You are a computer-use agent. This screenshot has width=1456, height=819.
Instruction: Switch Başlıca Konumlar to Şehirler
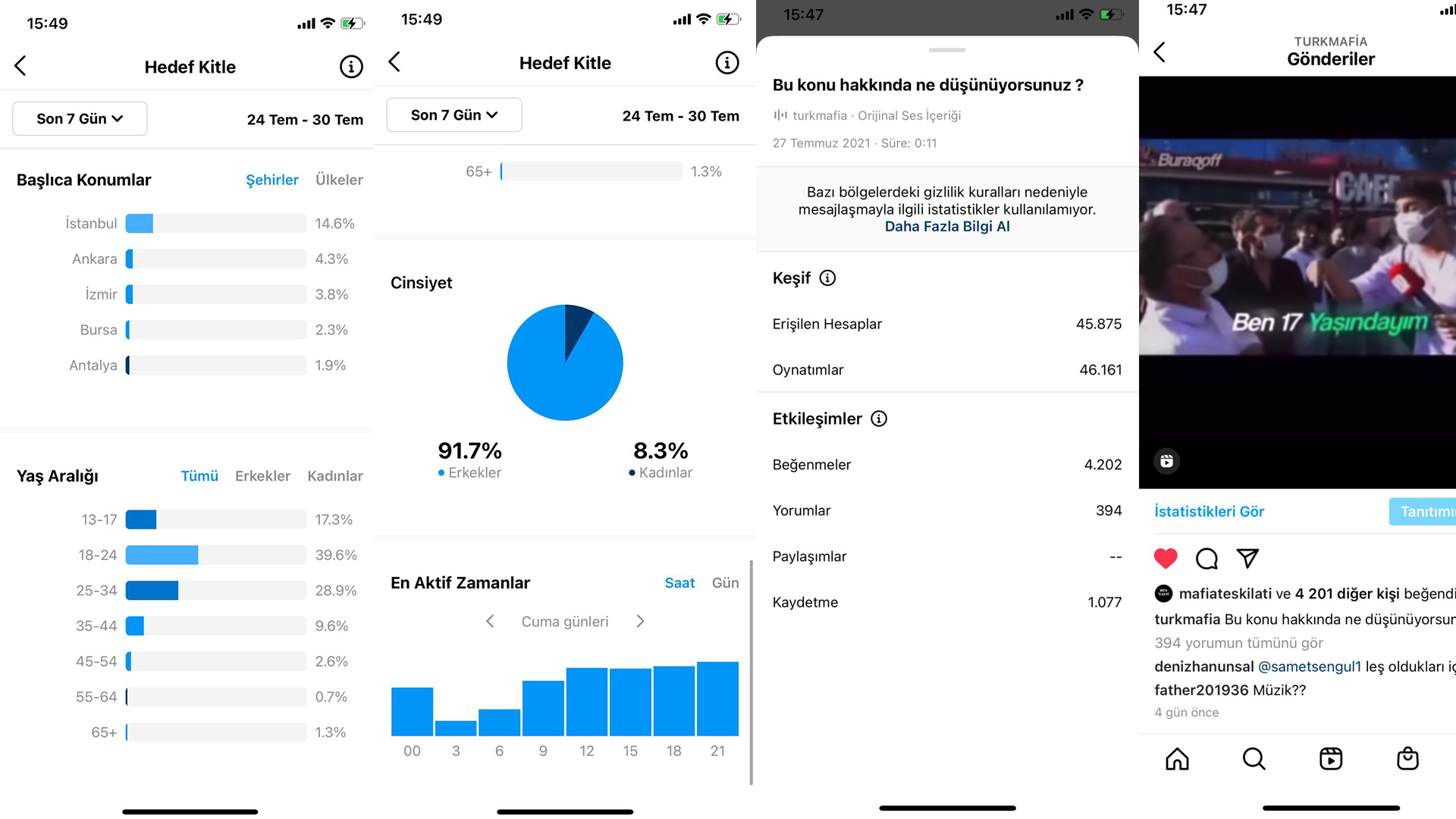coord(272,180)
